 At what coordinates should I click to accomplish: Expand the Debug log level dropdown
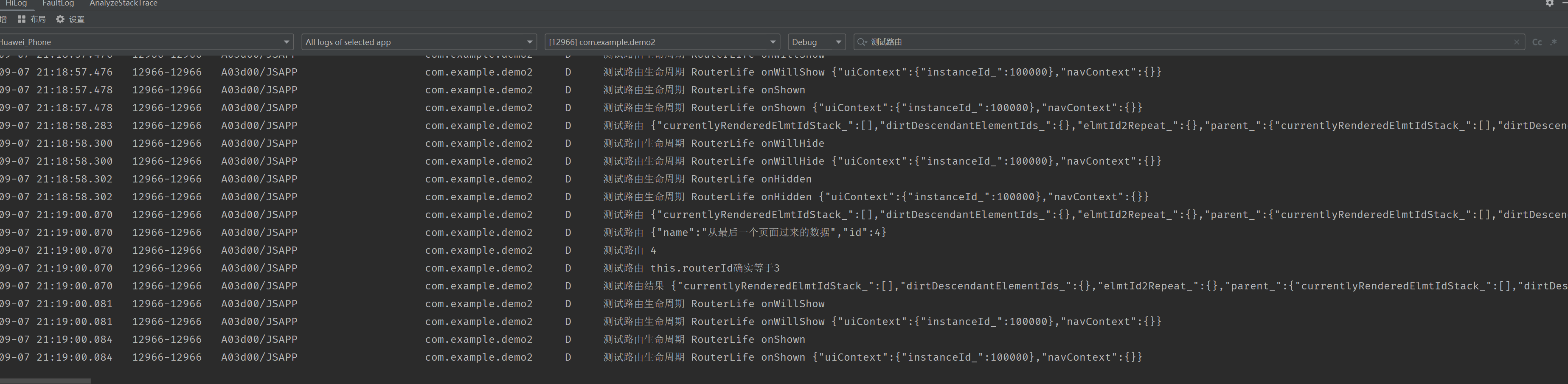(816, 42)
